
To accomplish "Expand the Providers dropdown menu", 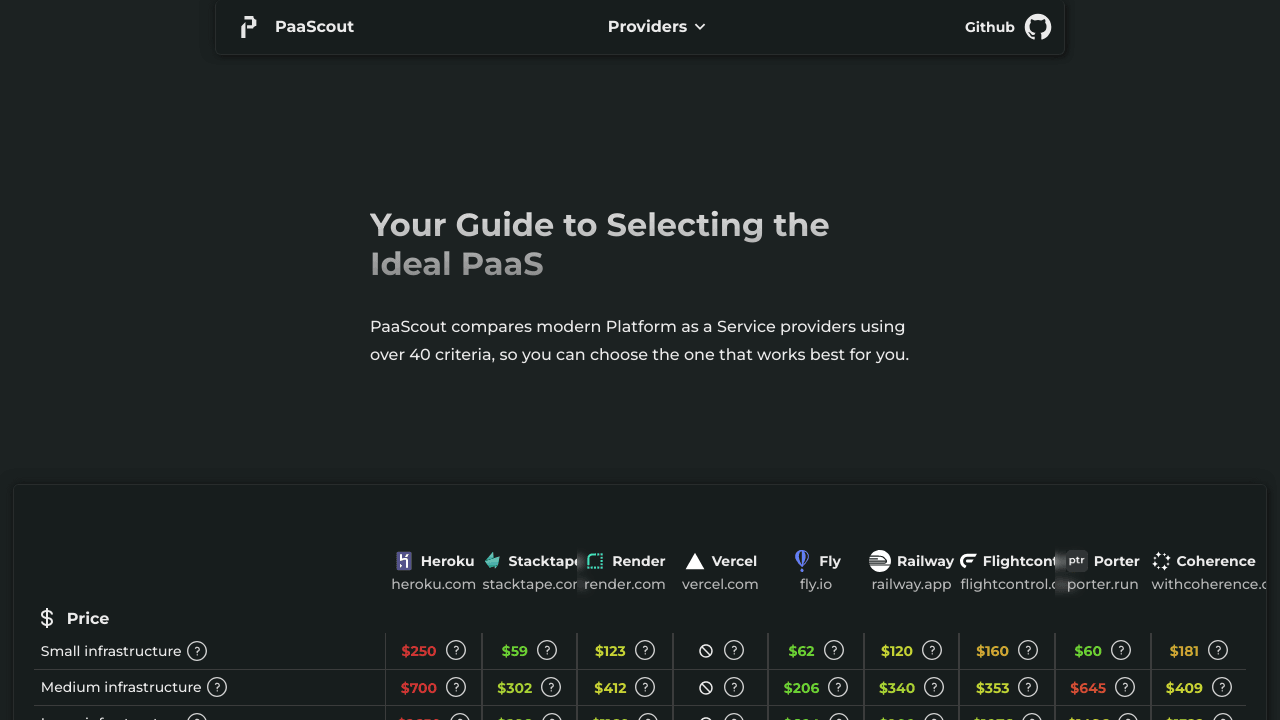I will click(647, 27).
